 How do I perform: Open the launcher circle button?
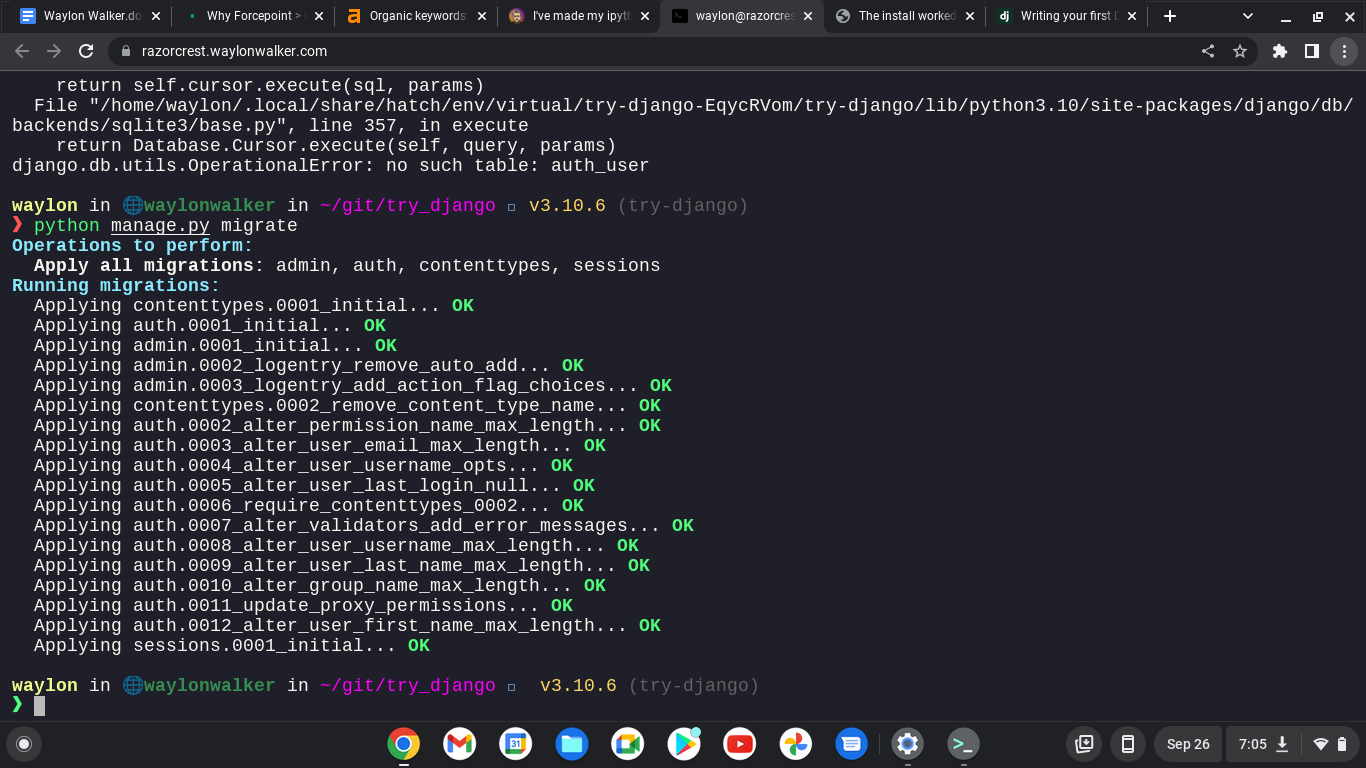click(x=24, y=743)
